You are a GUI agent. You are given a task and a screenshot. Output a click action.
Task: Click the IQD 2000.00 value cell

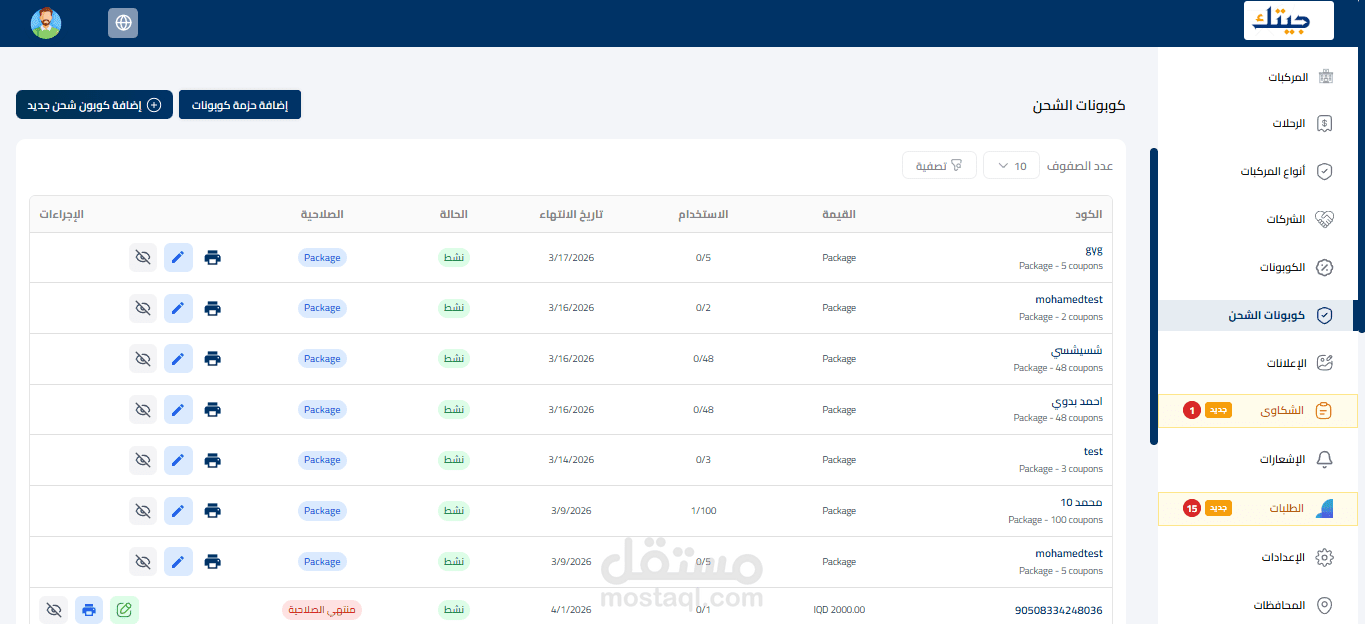point(839,610)
